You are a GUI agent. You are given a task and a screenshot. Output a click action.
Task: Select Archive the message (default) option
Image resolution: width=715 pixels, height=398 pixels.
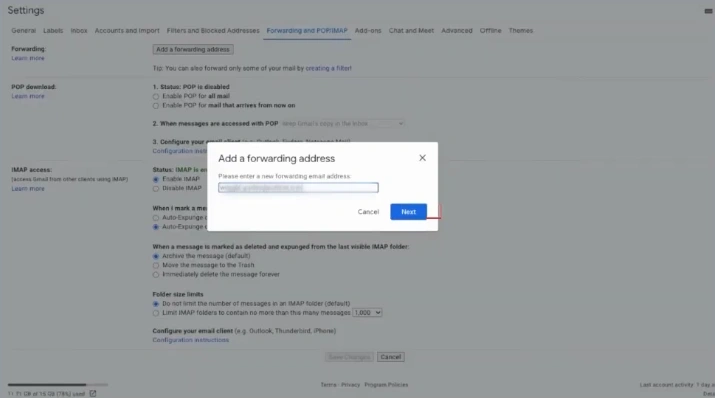point(156,256)
